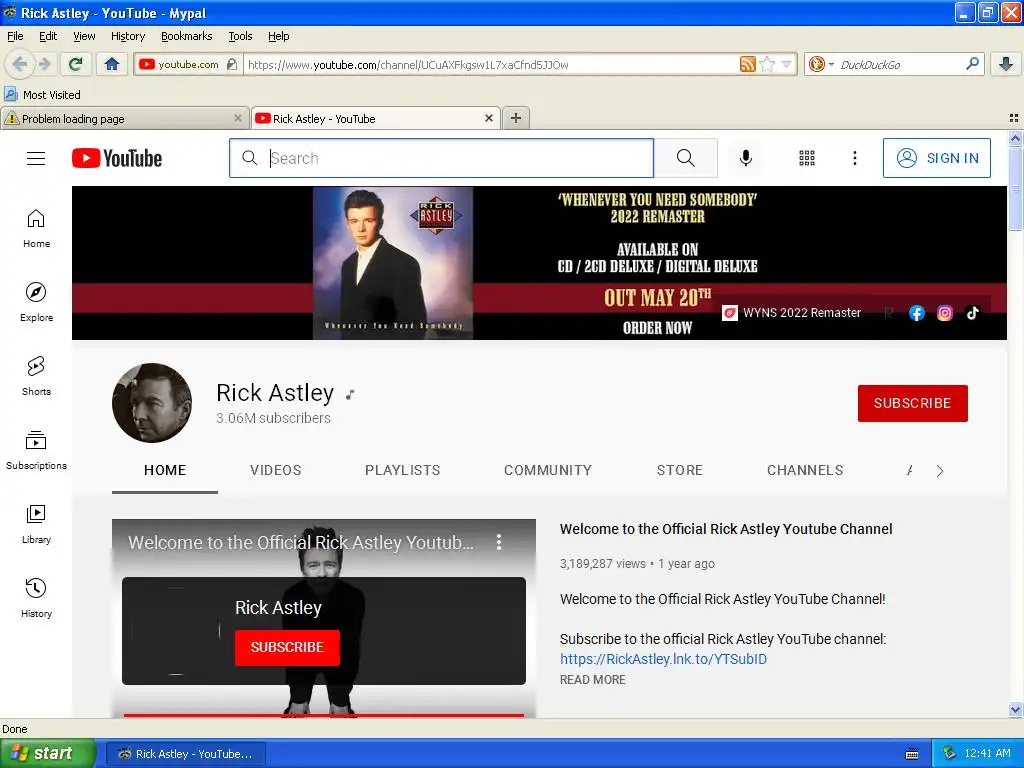Open the list all tabs button
Image resolution: width=1024 pixels, height=768 pixels.
1014,118
